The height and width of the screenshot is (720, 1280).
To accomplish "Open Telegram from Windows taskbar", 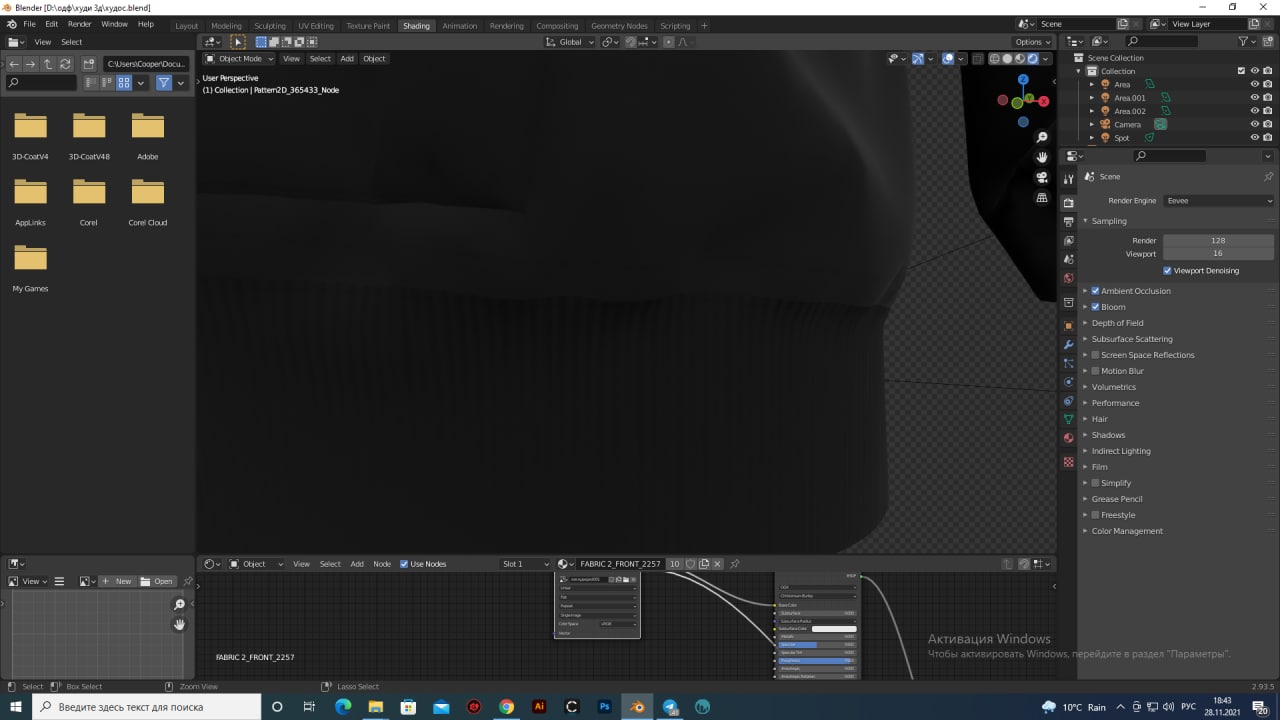I will (670, 707).
